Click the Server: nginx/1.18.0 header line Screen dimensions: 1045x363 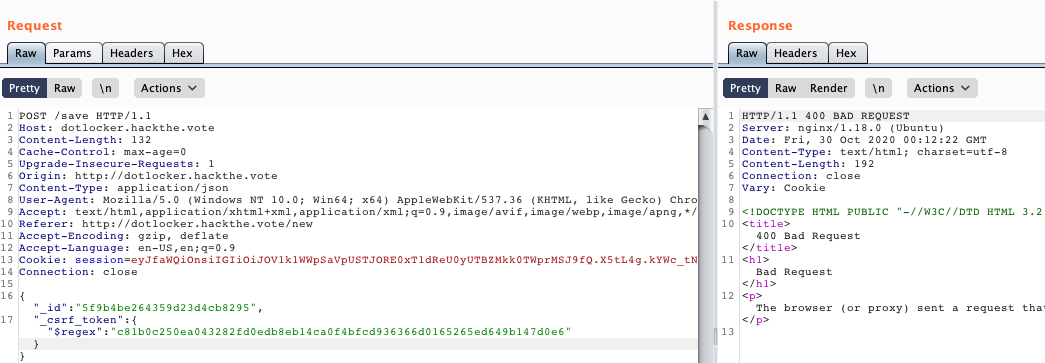click(x=843, y=128)
